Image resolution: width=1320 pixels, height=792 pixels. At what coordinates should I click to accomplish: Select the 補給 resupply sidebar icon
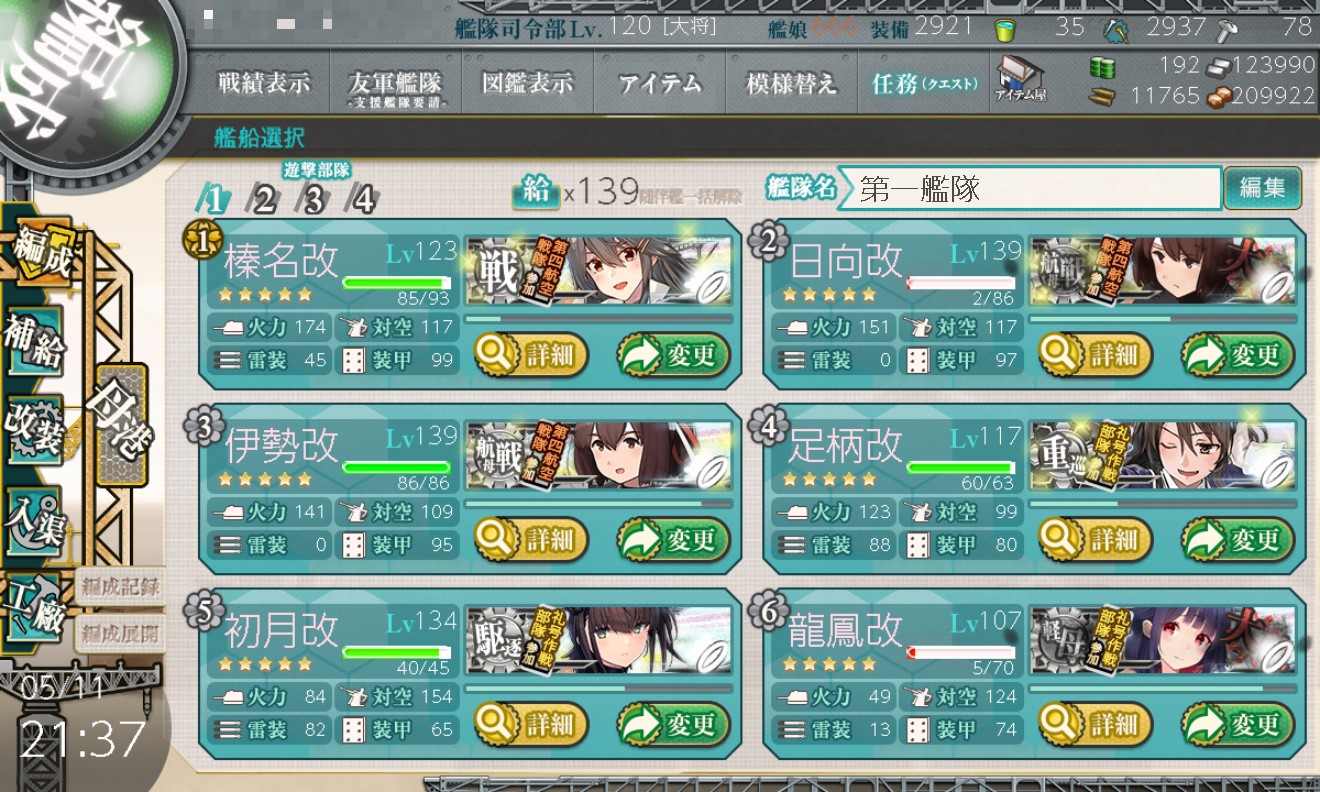click(35, 342)
